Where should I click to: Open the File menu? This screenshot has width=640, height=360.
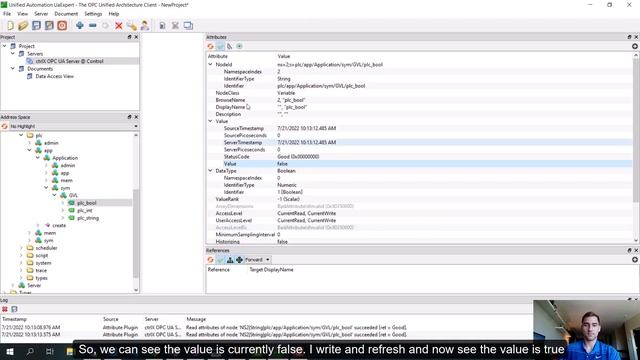point(7,14)
